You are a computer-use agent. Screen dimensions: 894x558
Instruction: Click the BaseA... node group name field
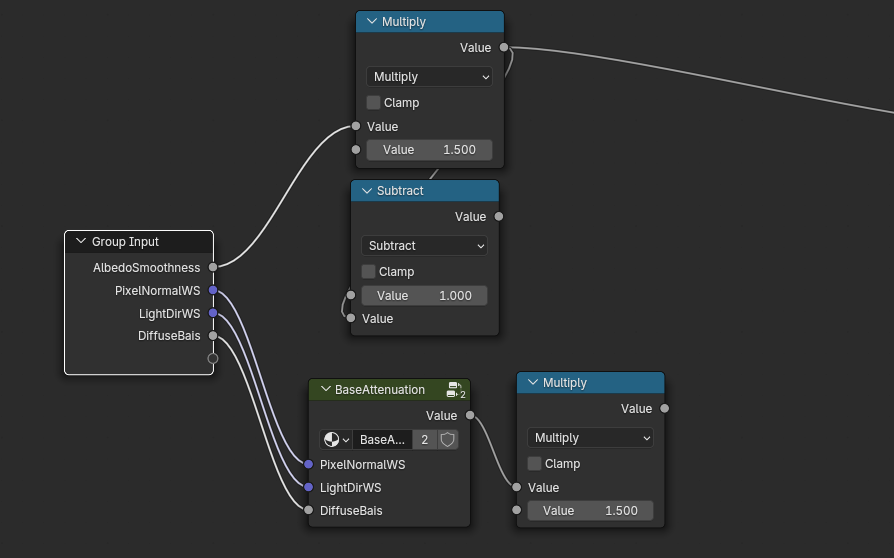[x=382, y=440]
